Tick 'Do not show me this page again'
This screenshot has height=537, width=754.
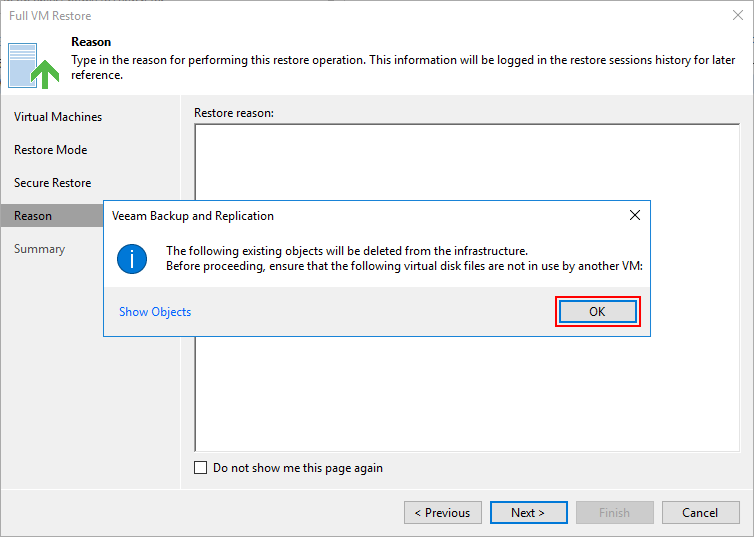201,468
